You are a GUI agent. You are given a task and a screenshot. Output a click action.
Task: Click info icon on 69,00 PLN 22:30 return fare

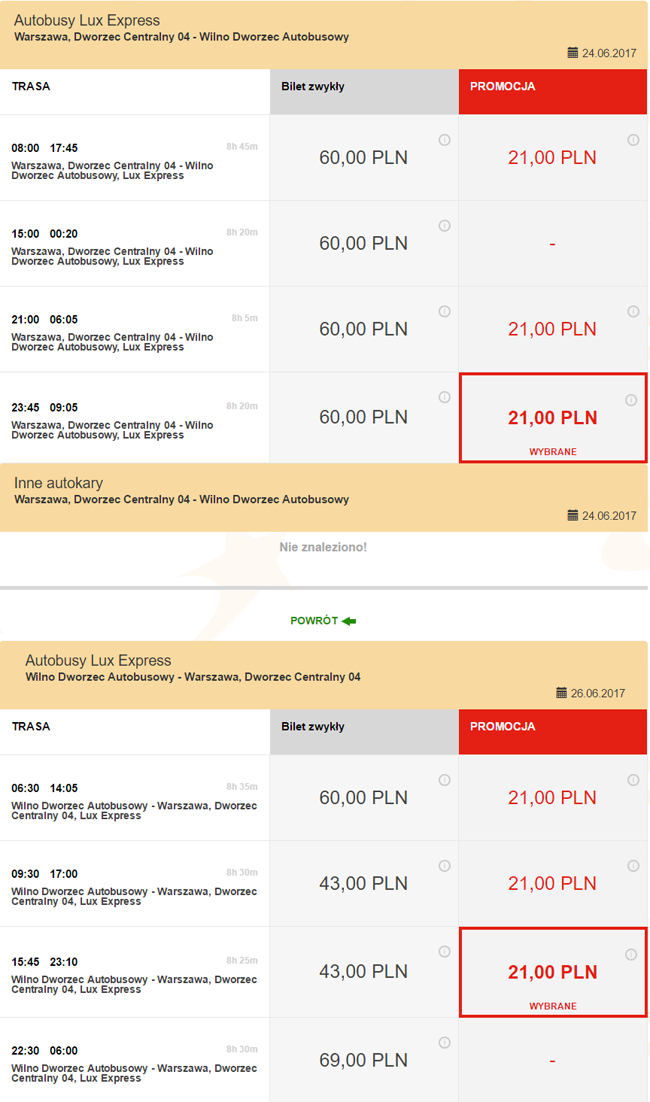coord(444,1043)
